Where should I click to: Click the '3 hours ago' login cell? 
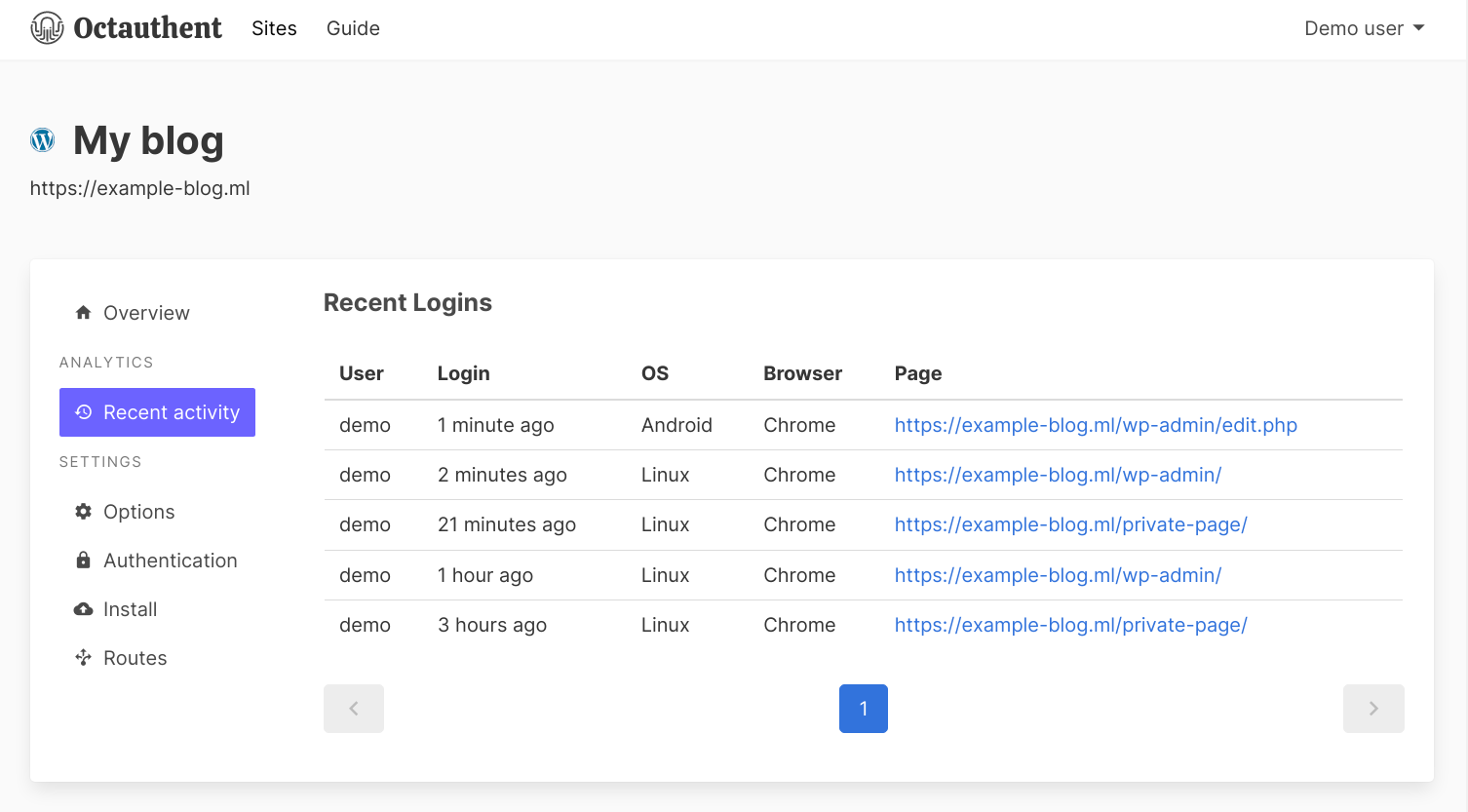(492, 625)
